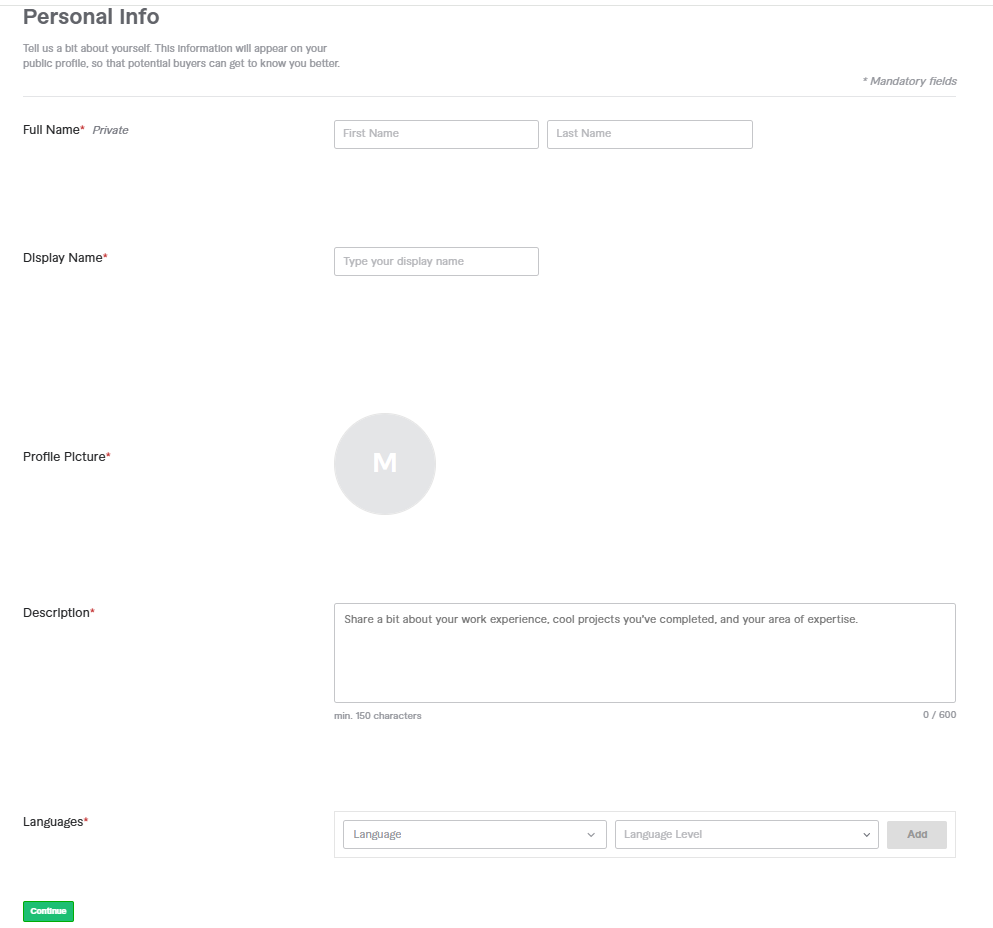
Task: Click the First Name input field
Action: point(436,134)
